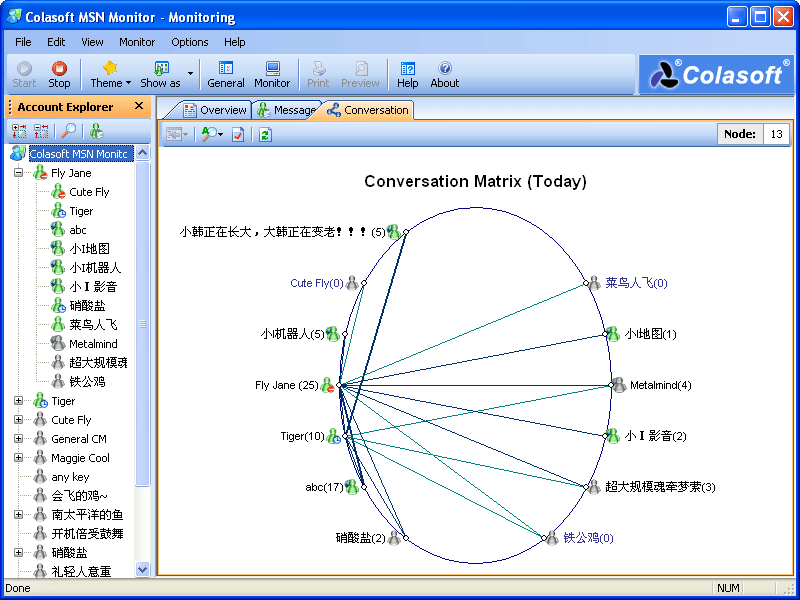Screen dimensions: 800x600
Task: Close the Account Explorer panel
Action: click(139, 106)
